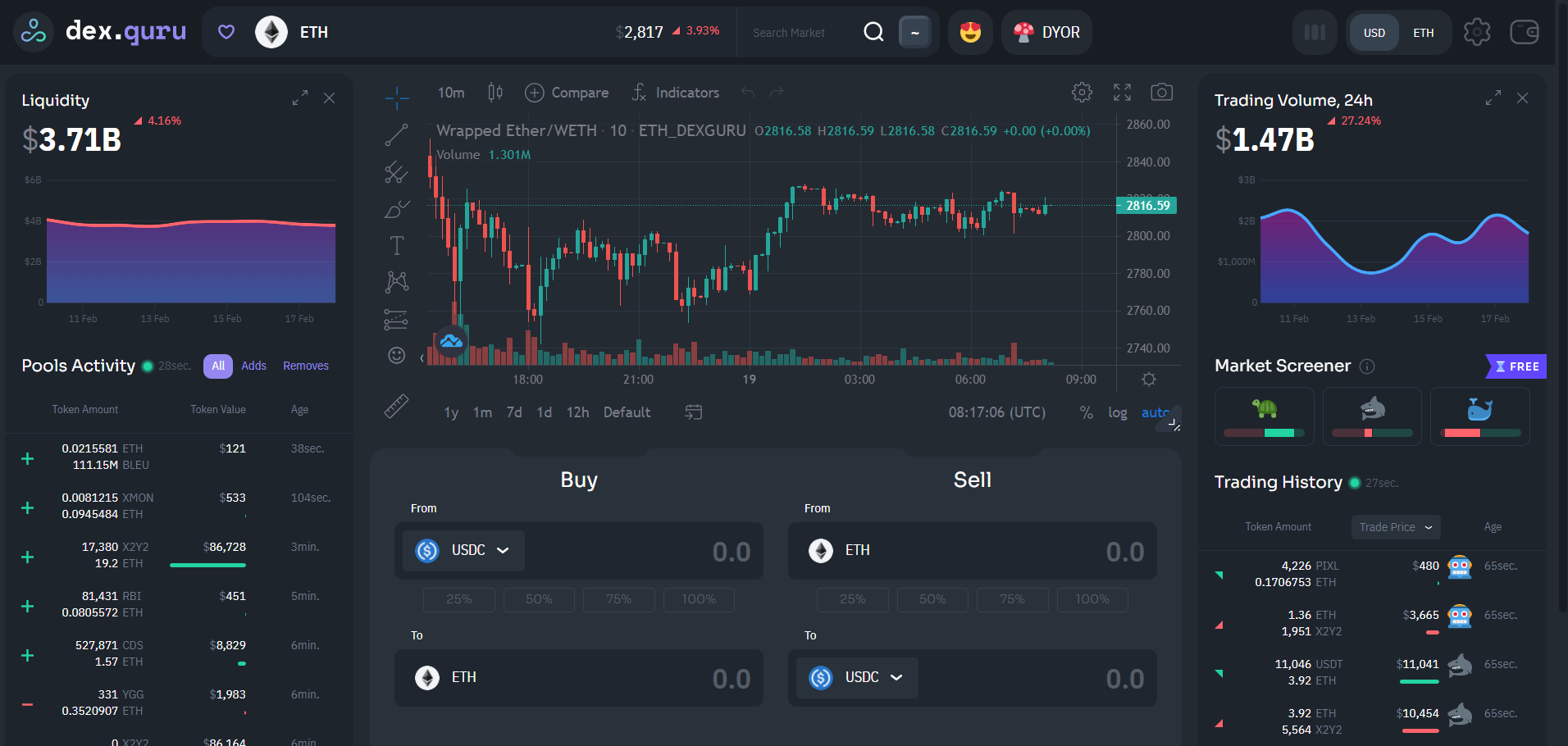
Task: Set chart range to 12h
Action: tap(577, 412)
